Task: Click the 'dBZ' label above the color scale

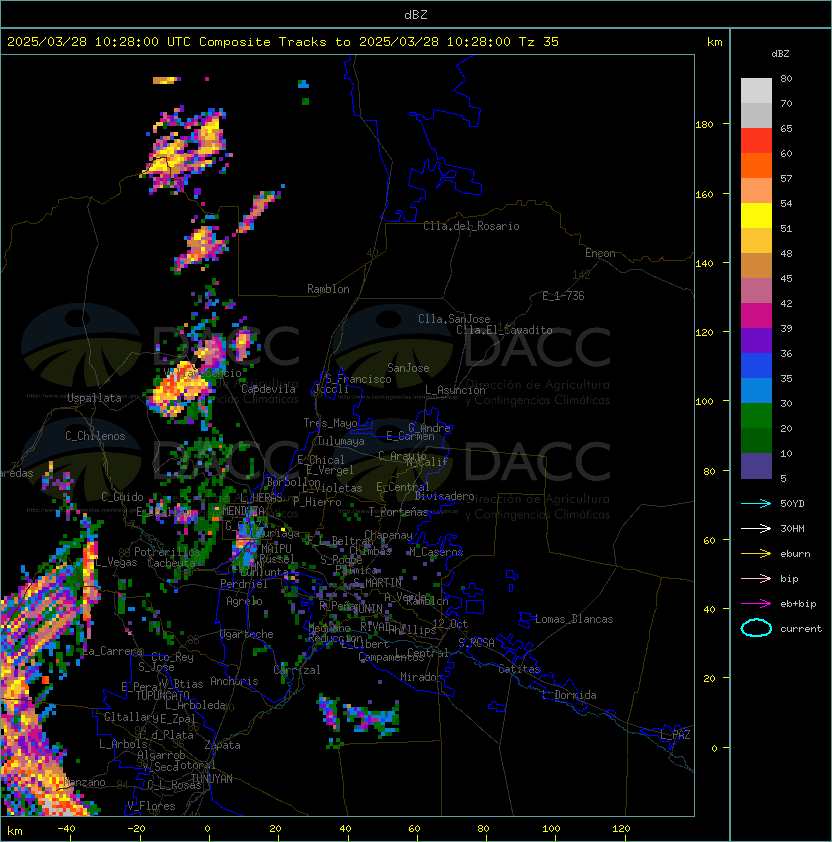Action: pos(780,54)
